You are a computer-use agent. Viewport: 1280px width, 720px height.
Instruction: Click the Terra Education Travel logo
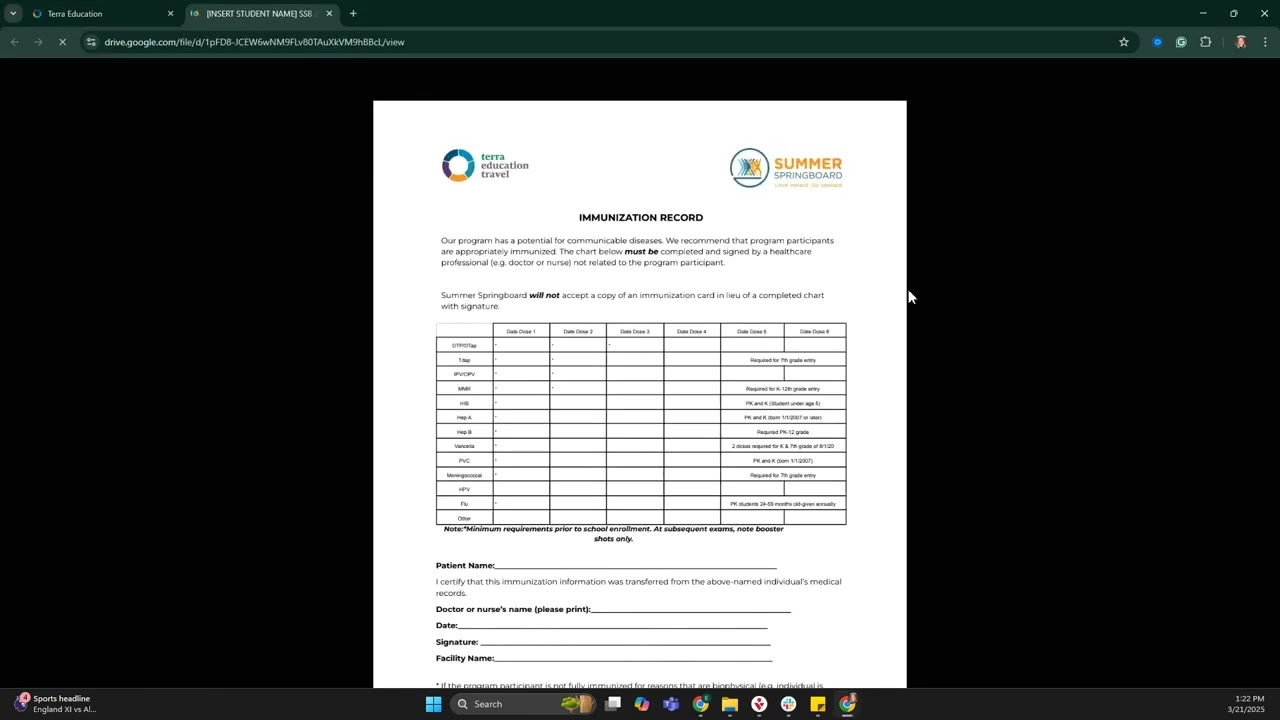[485, 166]
